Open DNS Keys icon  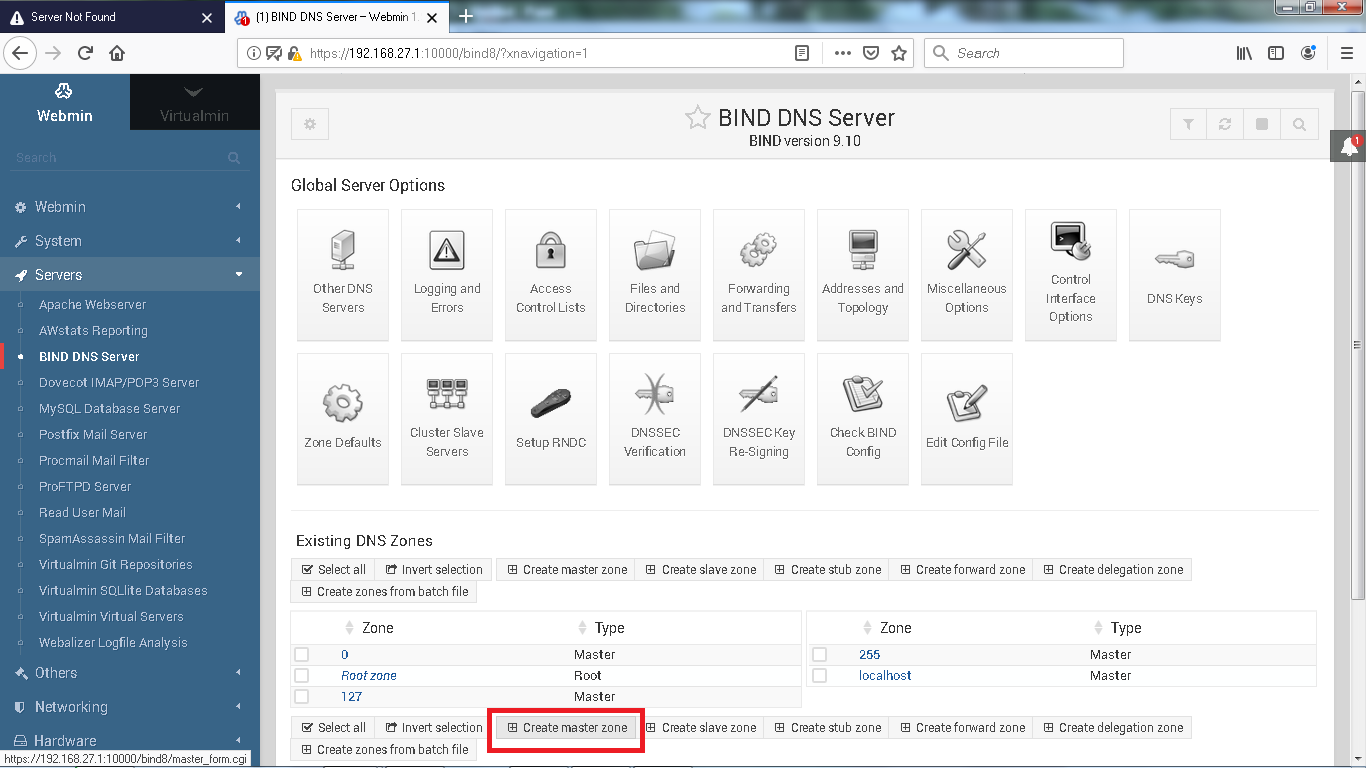click(1175, 275)
